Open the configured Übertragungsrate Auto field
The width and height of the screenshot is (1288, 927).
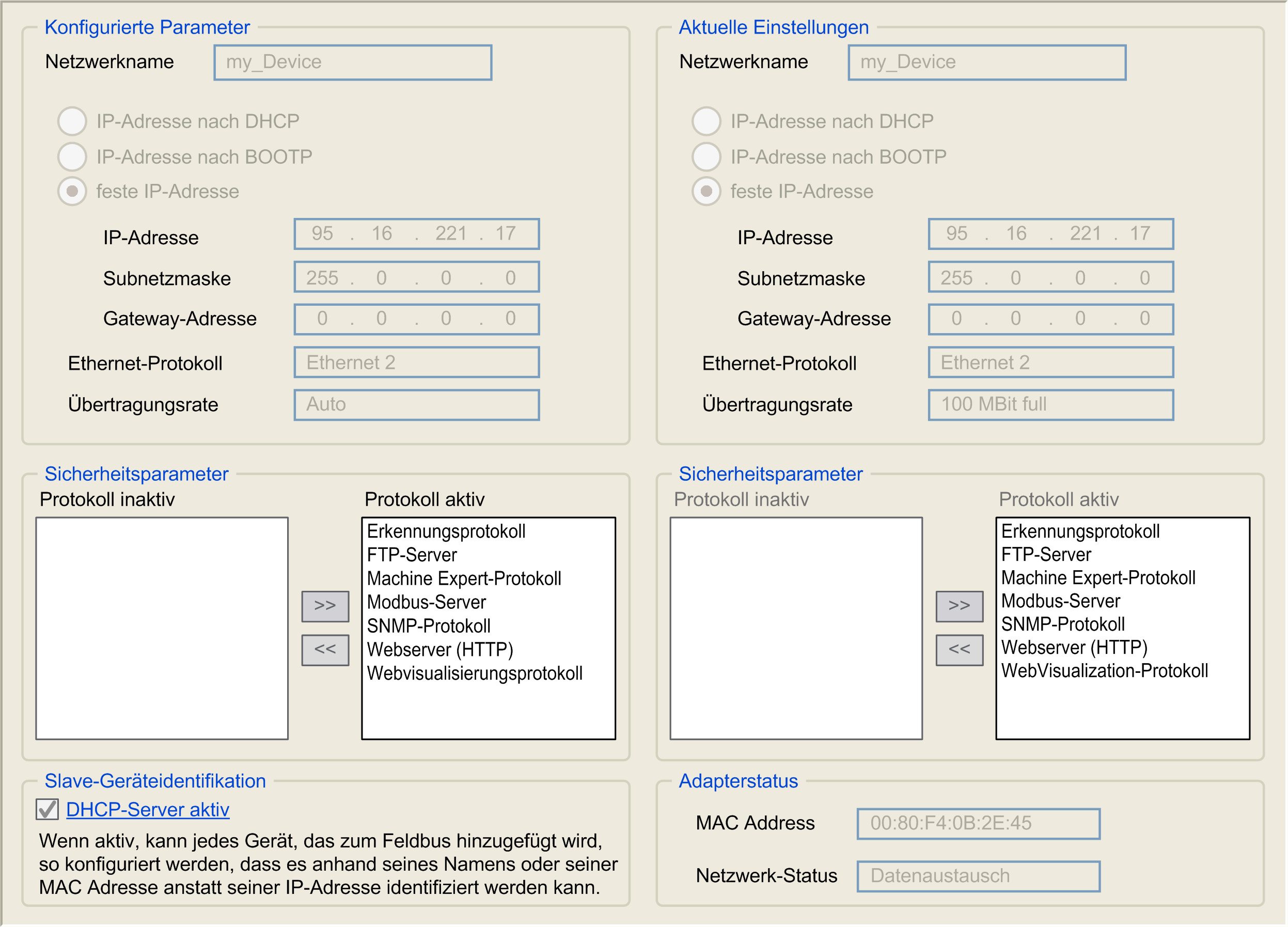click(x=416, y=404)
